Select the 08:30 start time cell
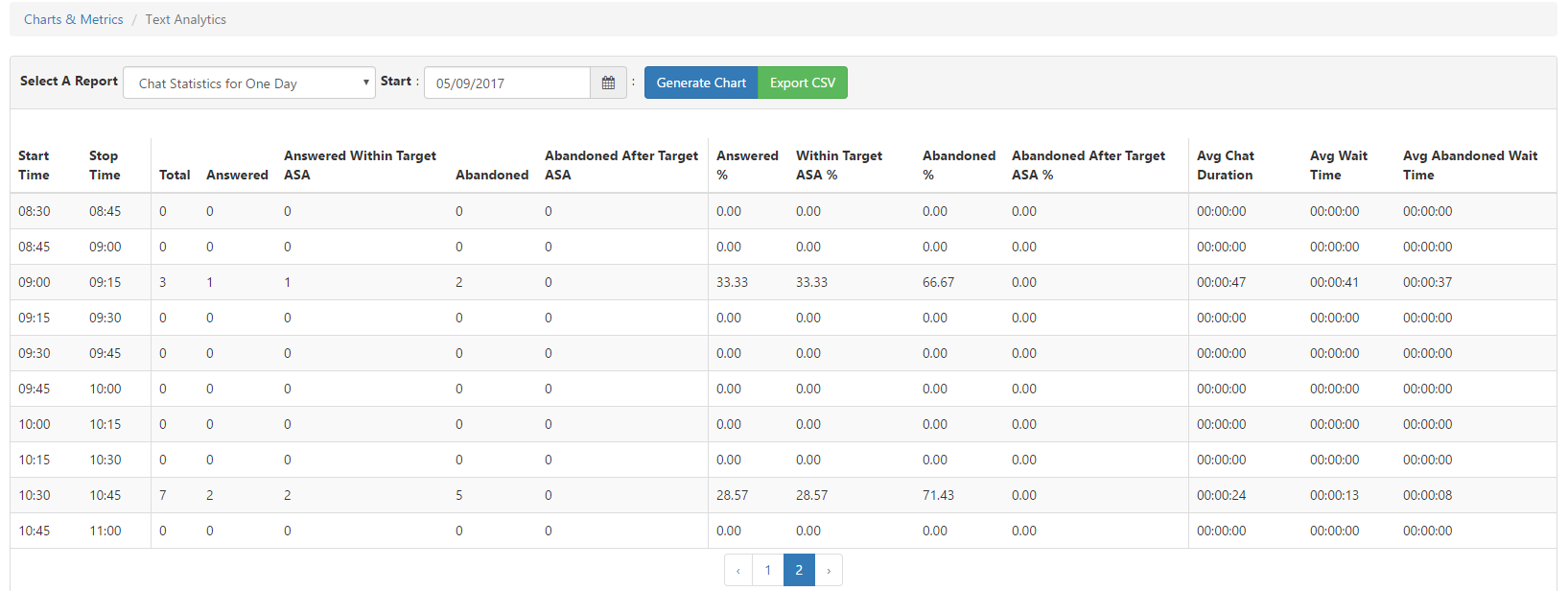Image resolution: width=1568 pixels, height=591 pixels. [x=35, y=211]
